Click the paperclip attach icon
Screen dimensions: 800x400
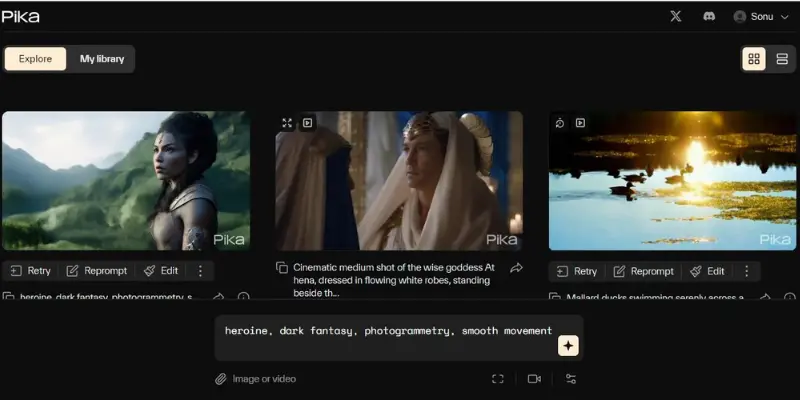tap(221, 379)
